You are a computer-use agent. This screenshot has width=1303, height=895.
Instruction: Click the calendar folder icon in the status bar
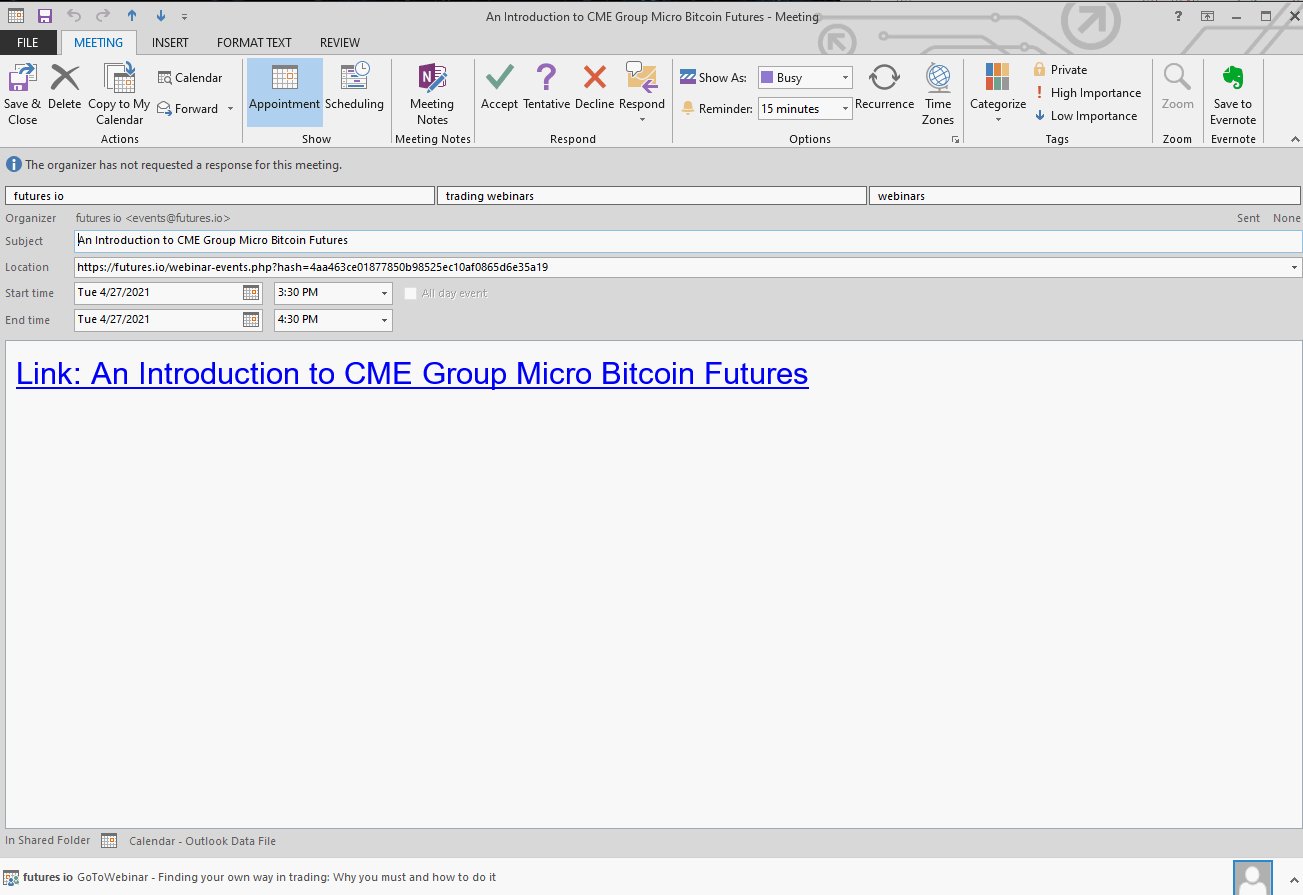(x=109, y=841)
